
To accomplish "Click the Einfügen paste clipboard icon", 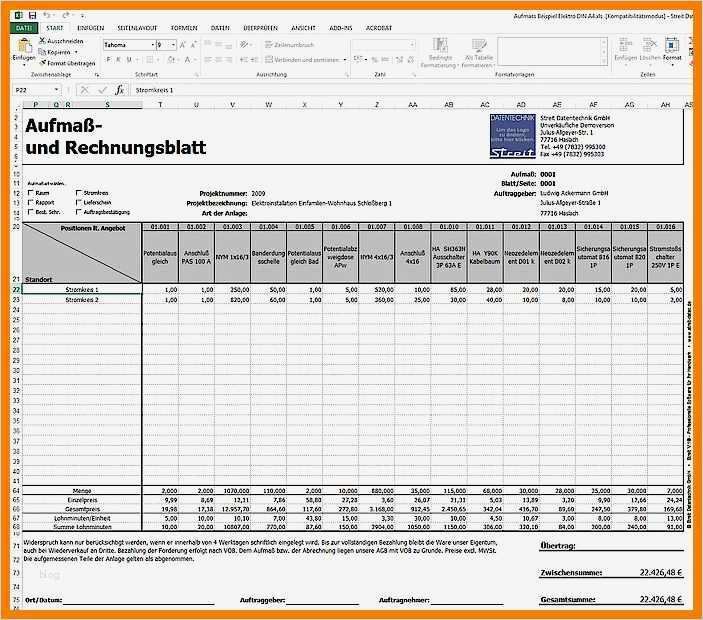I will (24, 46).
